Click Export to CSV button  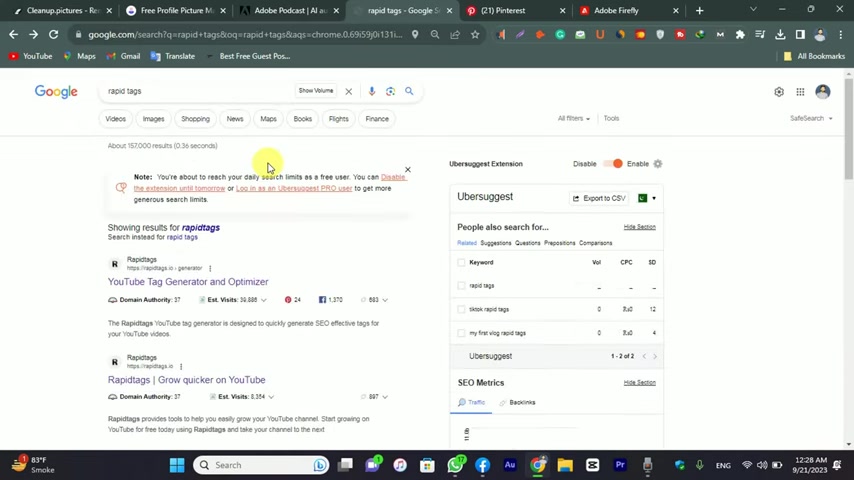click(599, 198)
